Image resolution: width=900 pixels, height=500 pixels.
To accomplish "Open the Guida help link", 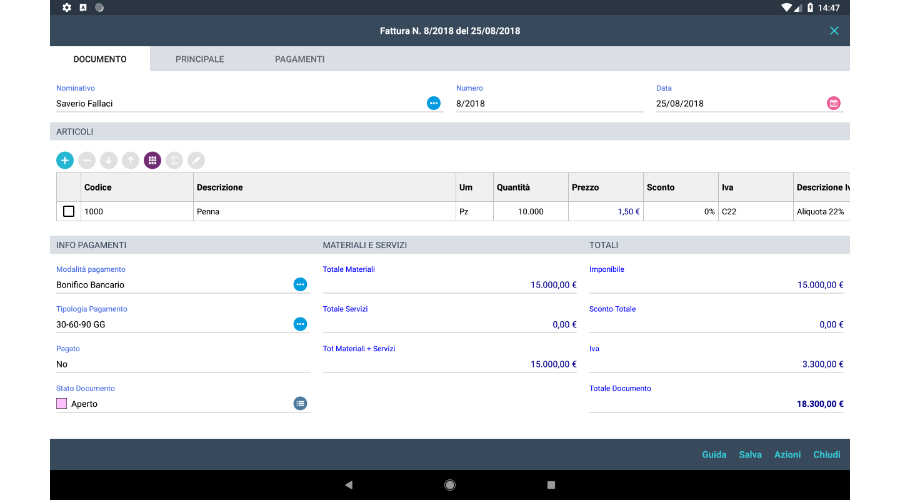I will point(714,455).
